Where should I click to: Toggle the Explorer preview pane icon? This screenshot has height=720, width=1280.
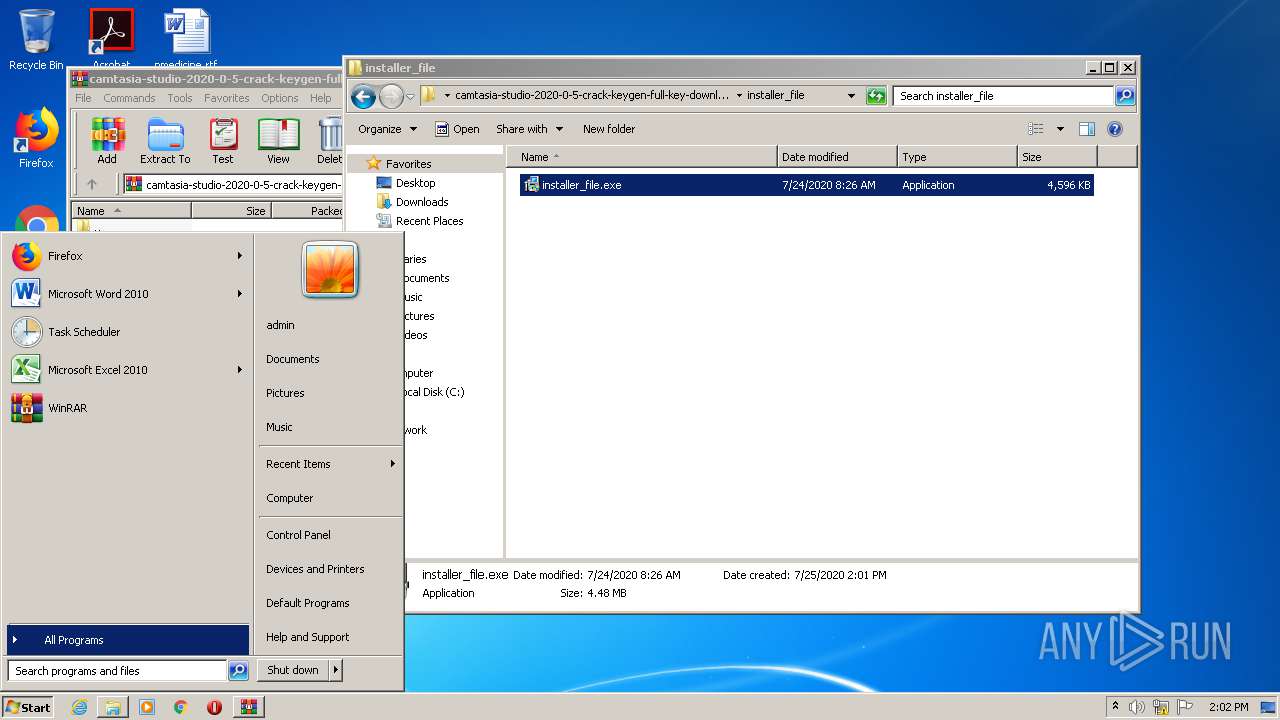pyautogui.click(x=1087, y=129)
